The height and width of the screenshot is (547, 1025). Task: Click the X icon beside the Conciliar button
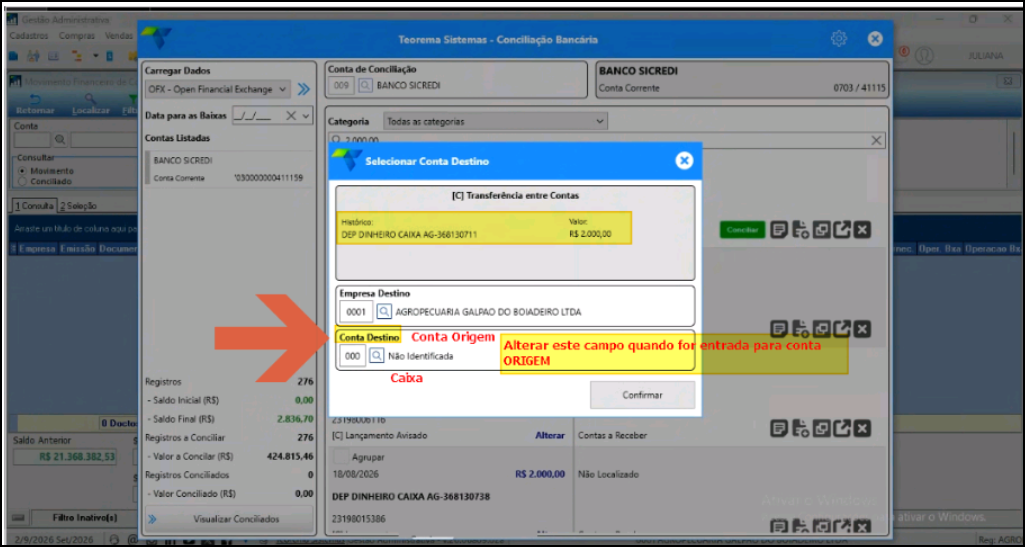[862, 230]
